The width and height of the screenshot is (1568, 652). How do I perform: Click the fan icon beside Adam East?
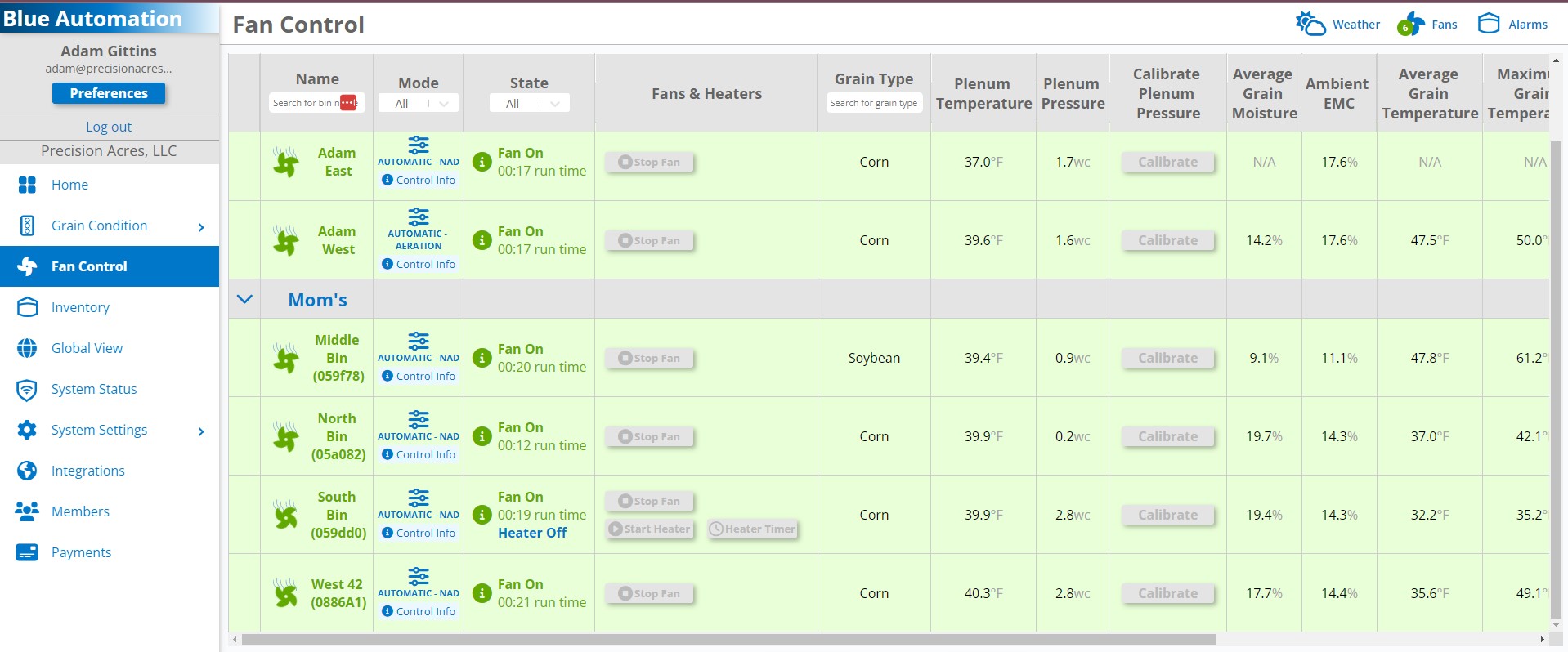click(286, 163)
